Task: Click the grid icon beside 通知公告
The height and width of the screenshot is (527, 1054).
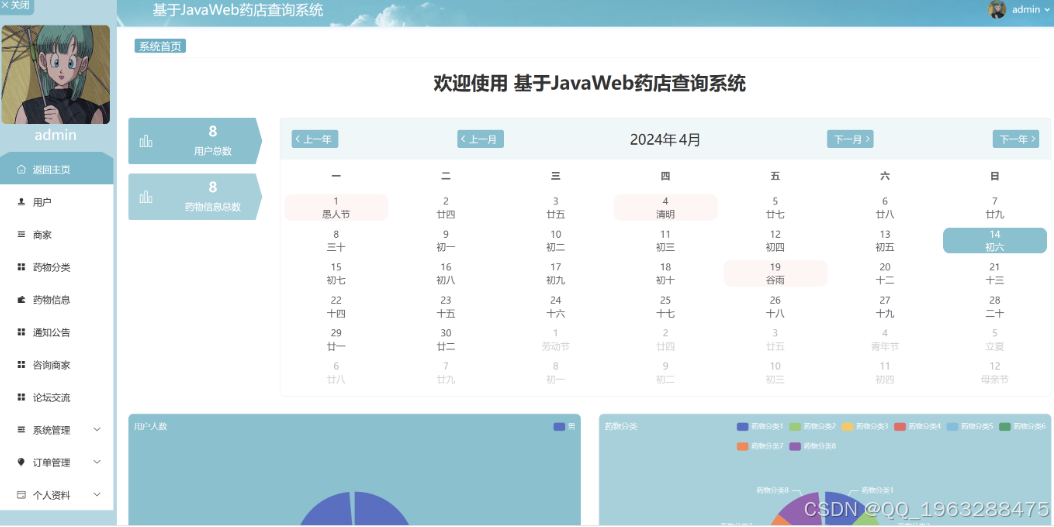Action: click(21, 332)
